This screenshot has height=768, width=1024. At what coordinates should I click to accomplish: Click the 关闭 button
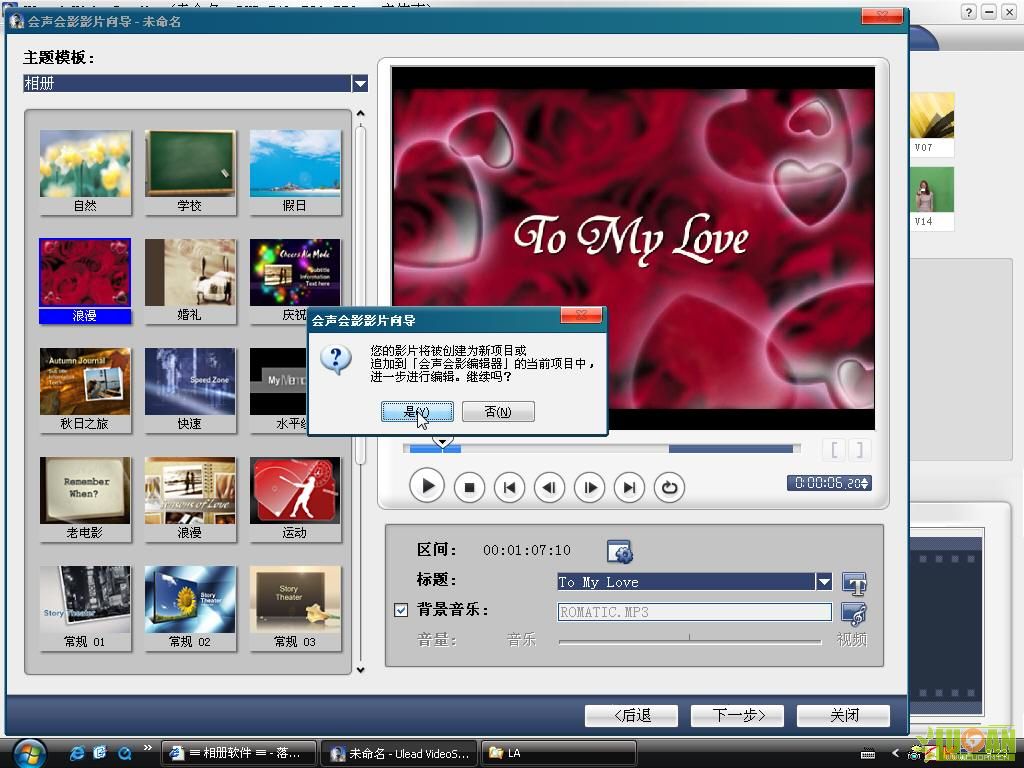(844, 716)
